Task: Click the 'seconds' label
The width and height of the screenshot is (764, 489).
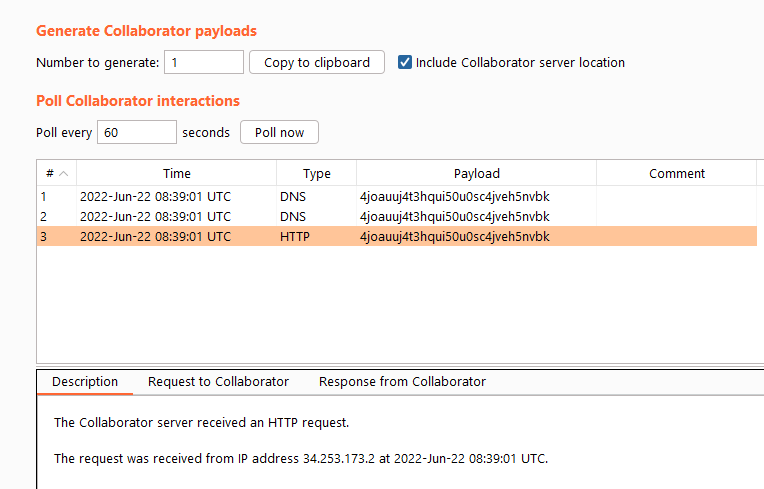Action: [206, 132]
